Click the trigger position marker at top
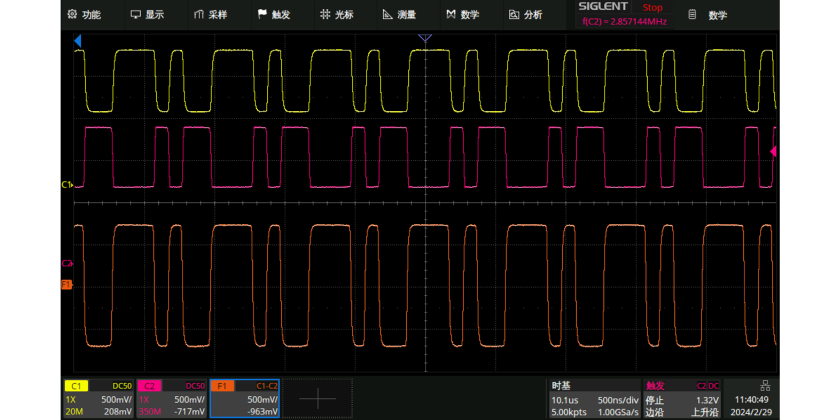840x420 pixels. point(424,38)
